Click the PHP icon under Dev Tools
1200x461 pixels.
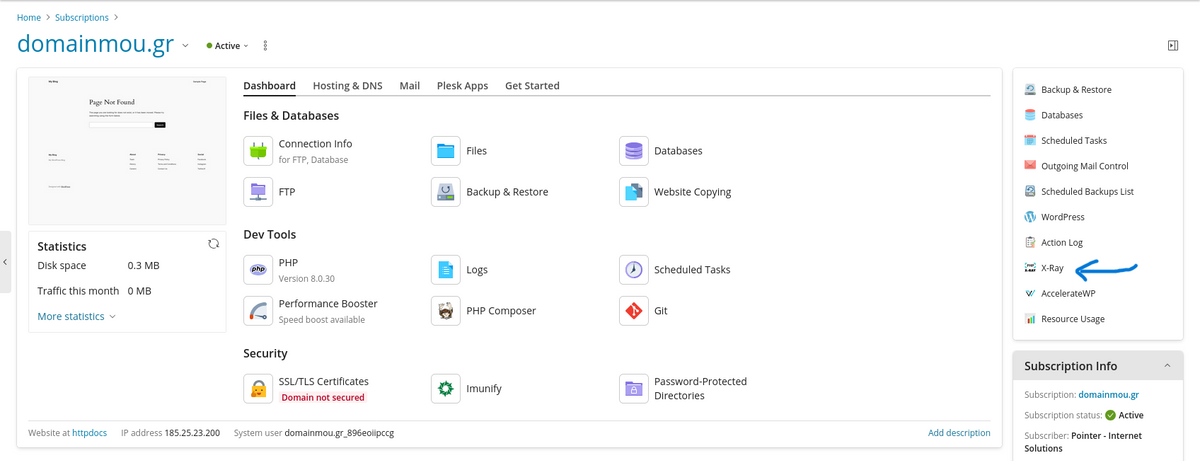tap(258, 270)
